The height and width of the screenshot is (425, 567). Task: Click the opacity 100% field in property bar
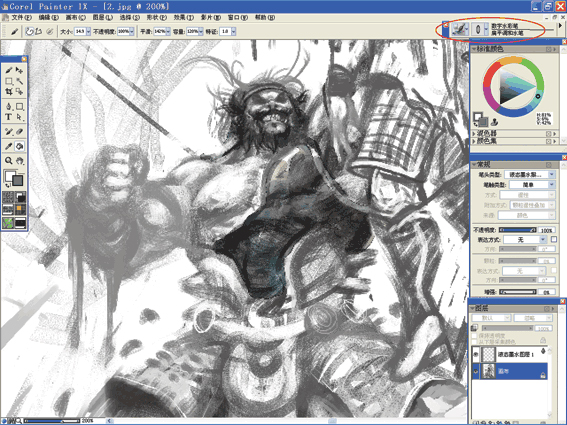tap(123, 32)
